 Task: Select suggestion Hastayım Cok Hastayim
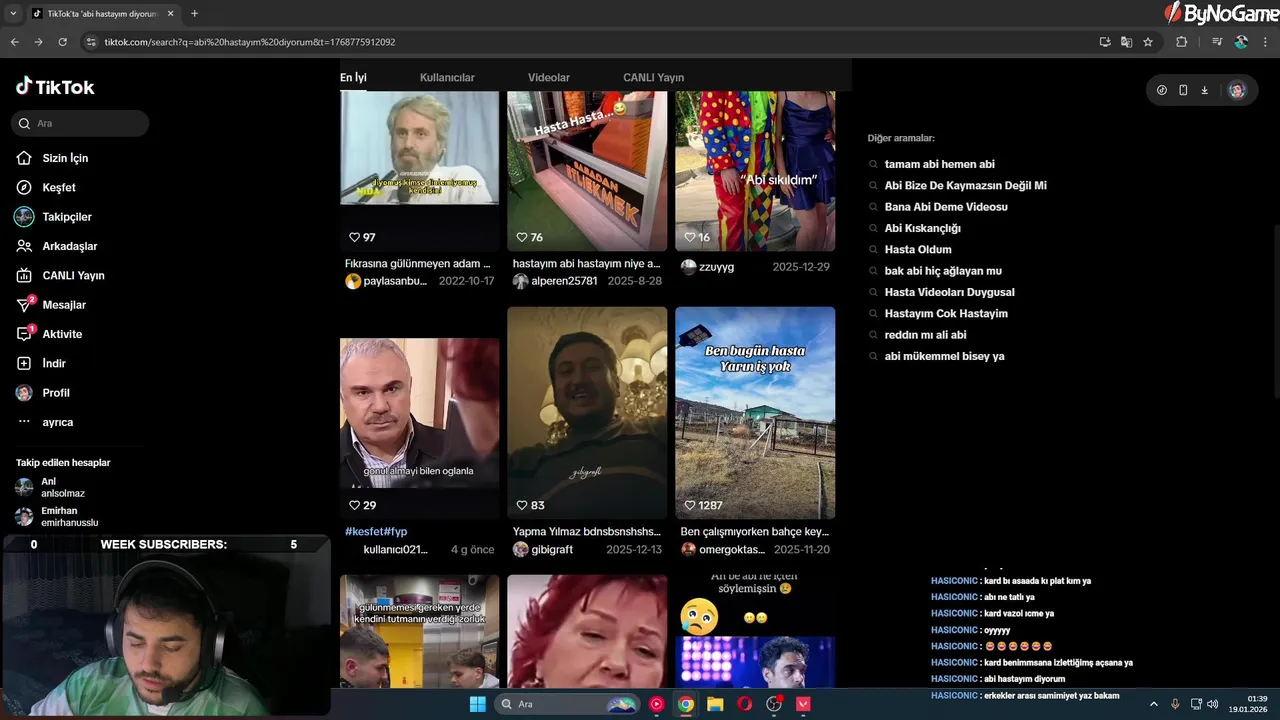click(x=946, y=313)
